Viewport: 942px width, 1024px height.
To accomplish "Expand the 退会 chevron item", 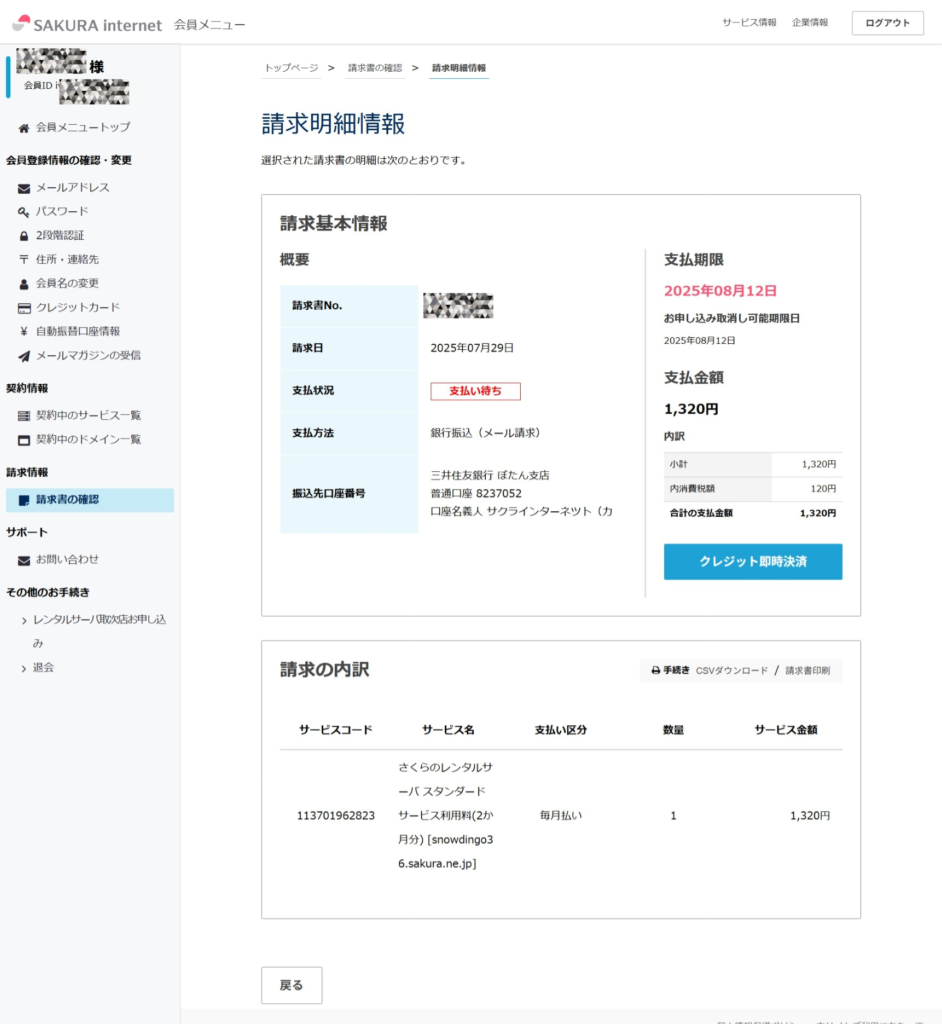I will [24, 668].
